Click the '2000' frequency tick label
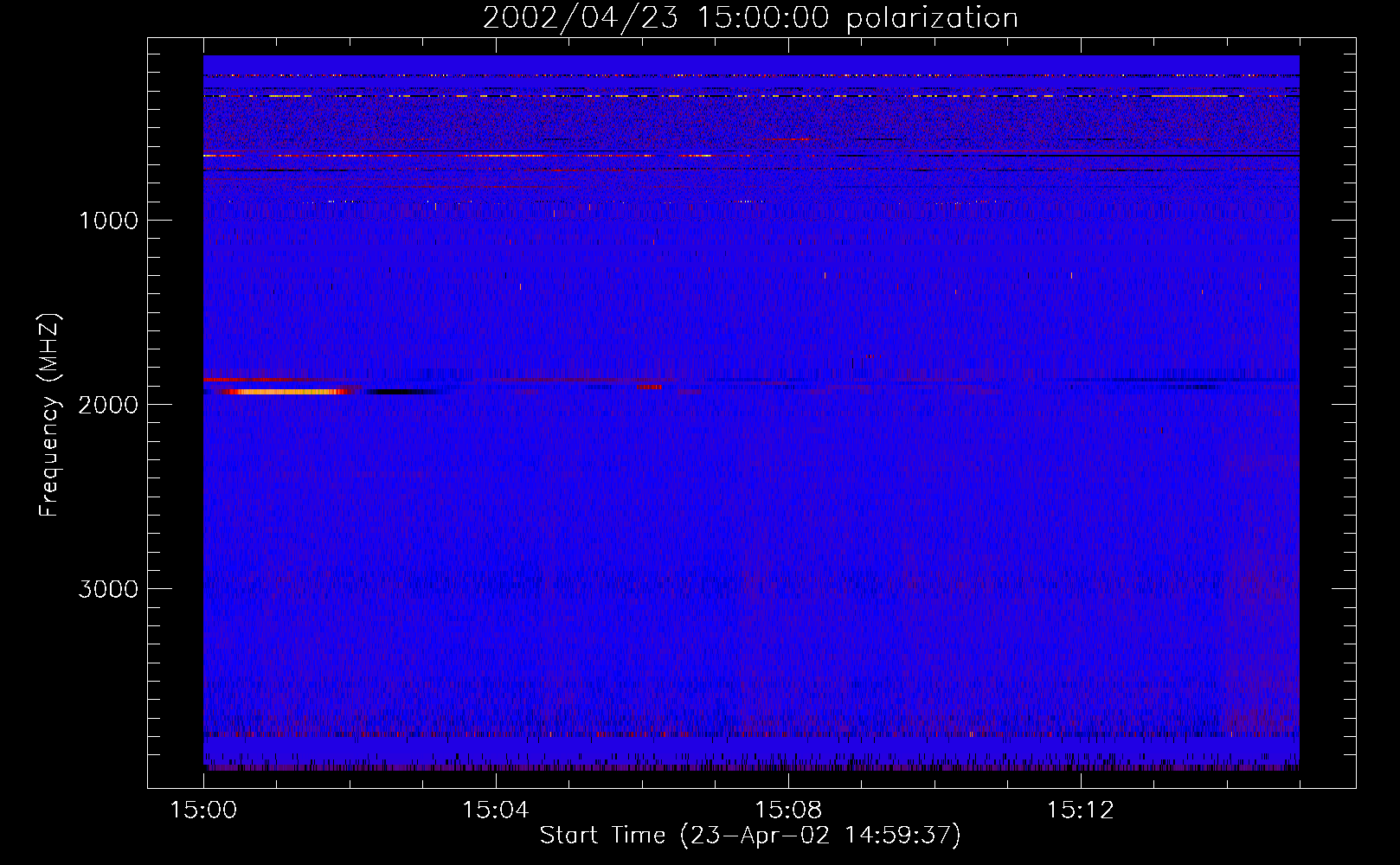Screen dimensions: 1400x865 pos(108,405)
